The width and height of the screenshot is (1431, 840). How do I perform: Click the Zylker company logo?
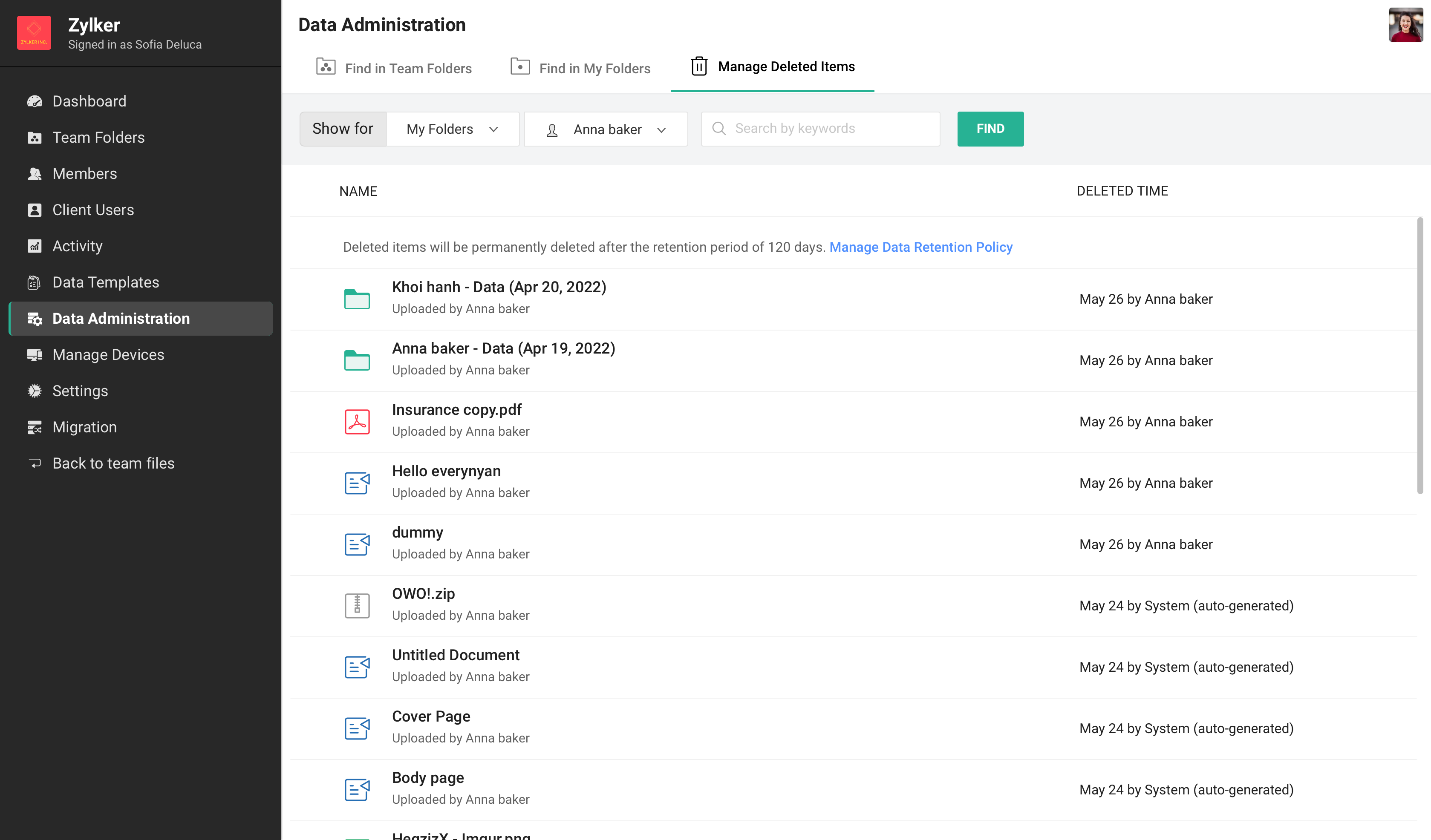click(x=34, y=33)
